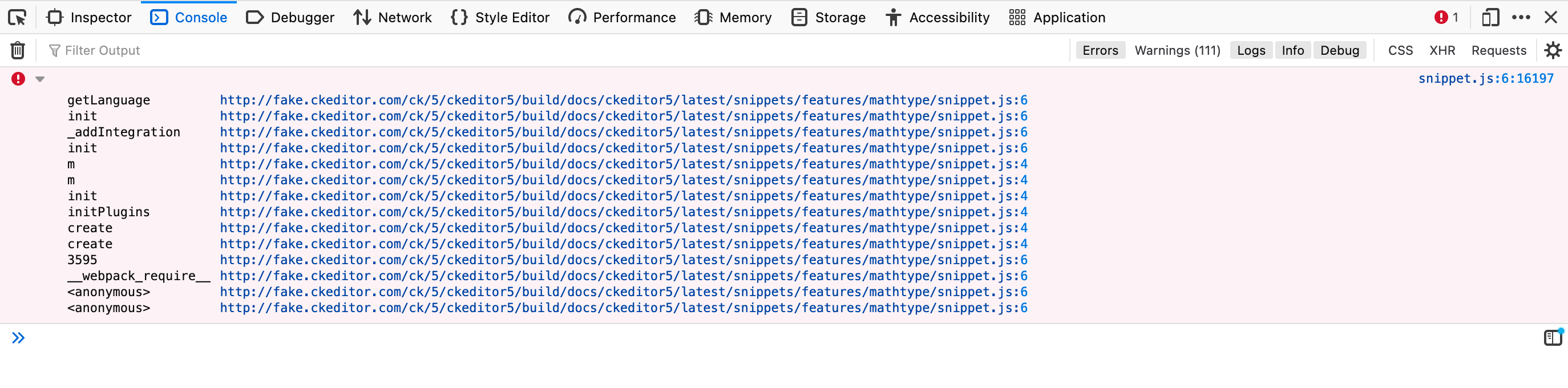Activate the element picker inspector icon
The image size is (1568, 388).
(18, 17)
